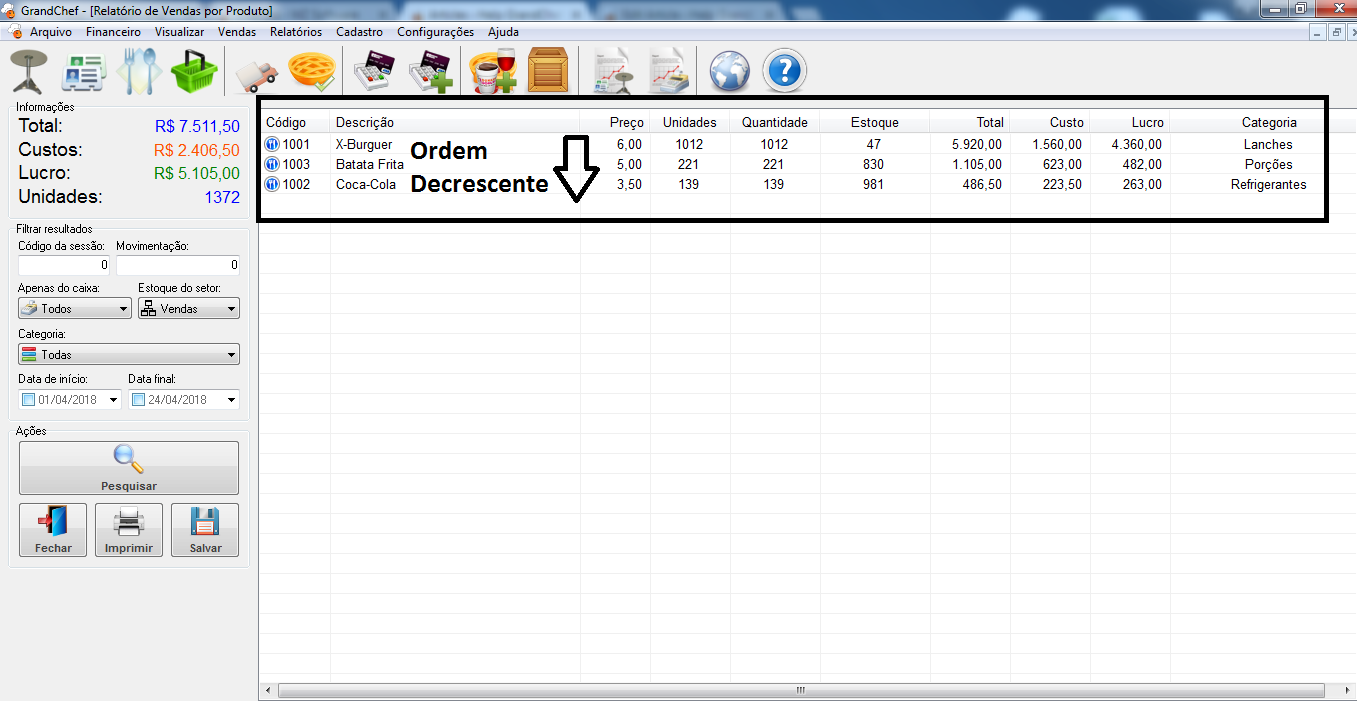This screenshot has width=1357, height=701.
Task: Open the Relatórios menu
Action: tap(296, 32)
